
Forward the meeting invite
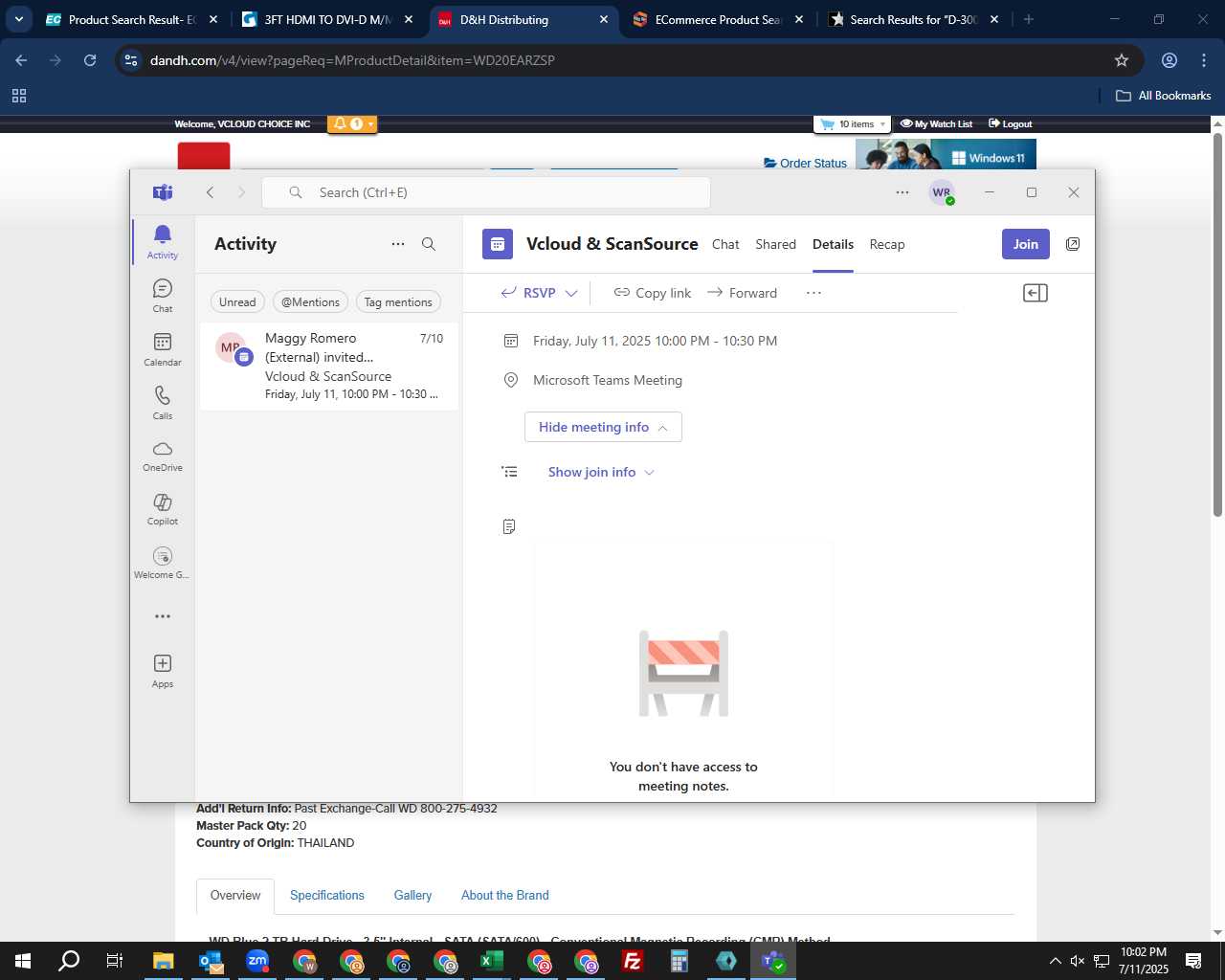click(x=743, y=293)
